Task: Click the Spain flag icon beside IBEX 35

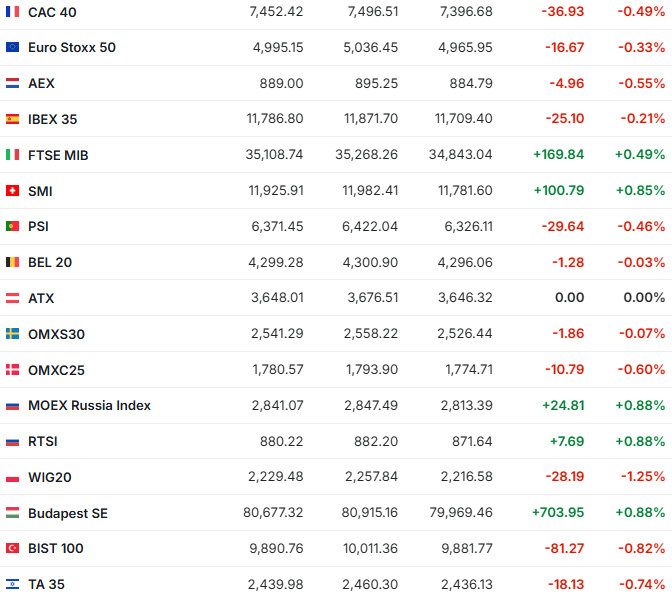Action: (x=12, y=119)
